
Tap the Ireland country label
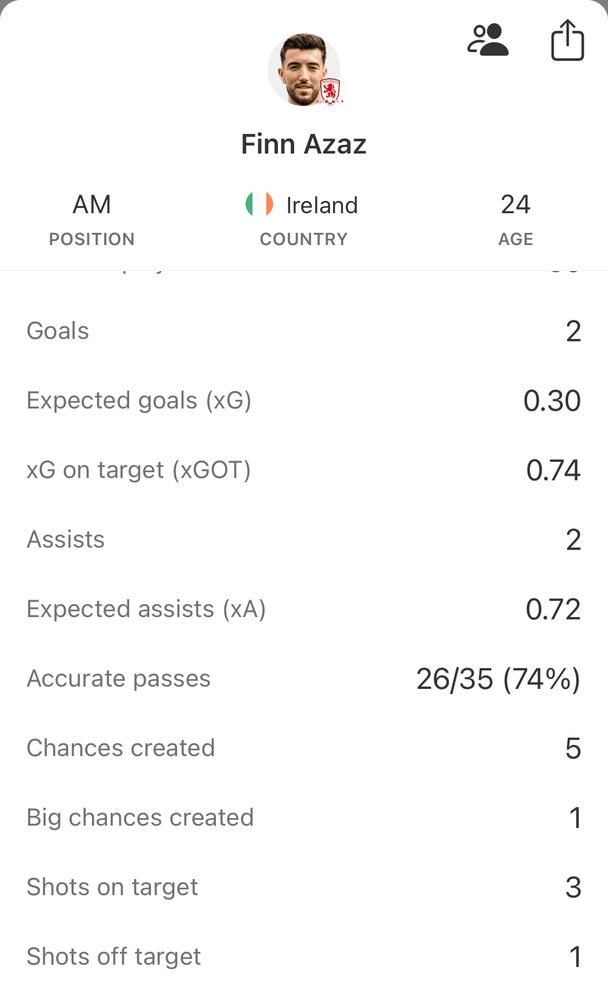322,205
